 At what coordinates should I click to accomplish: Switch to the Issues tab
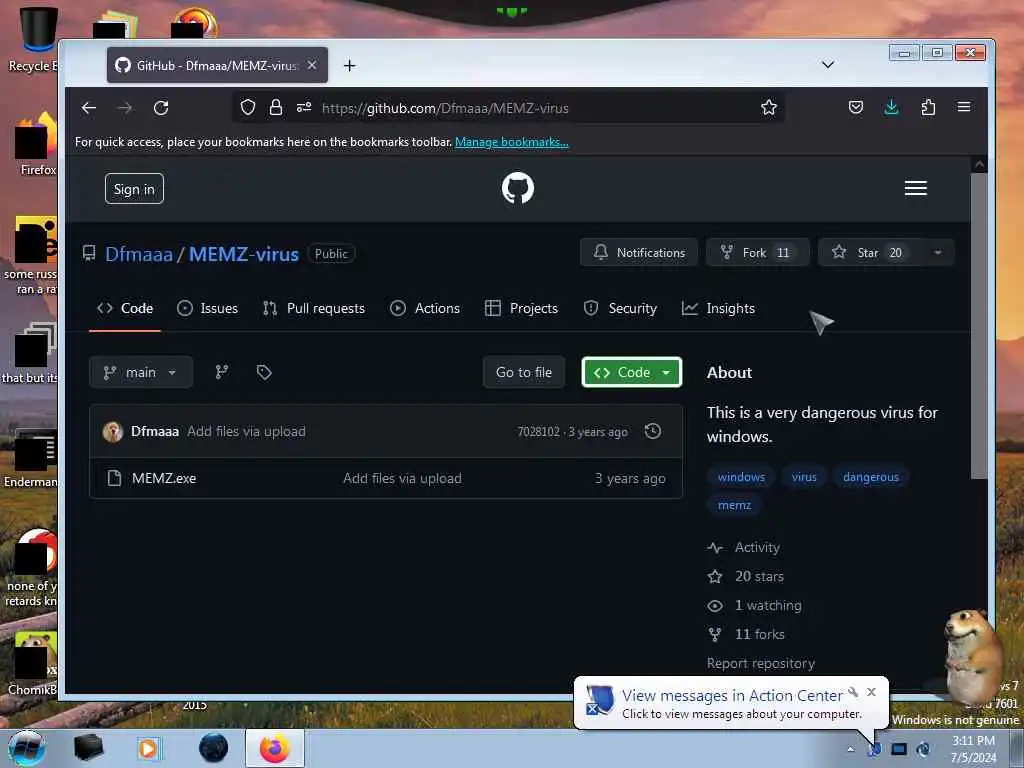[207, 308]
